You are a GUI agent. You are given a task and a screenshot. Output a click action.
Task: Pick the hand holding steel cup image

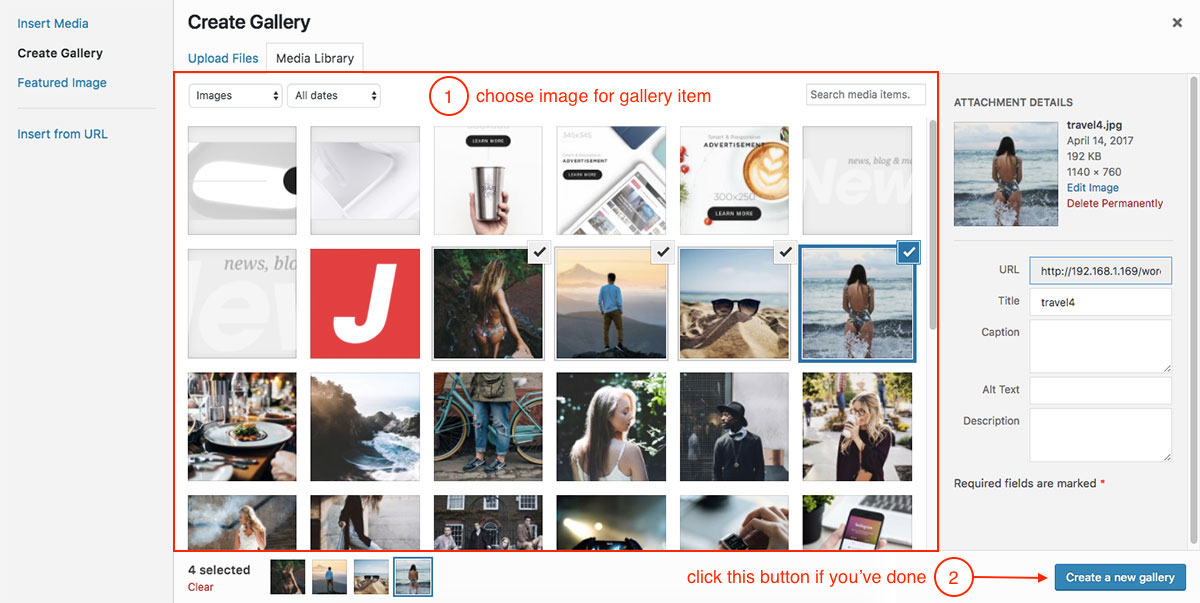[488, 180]
